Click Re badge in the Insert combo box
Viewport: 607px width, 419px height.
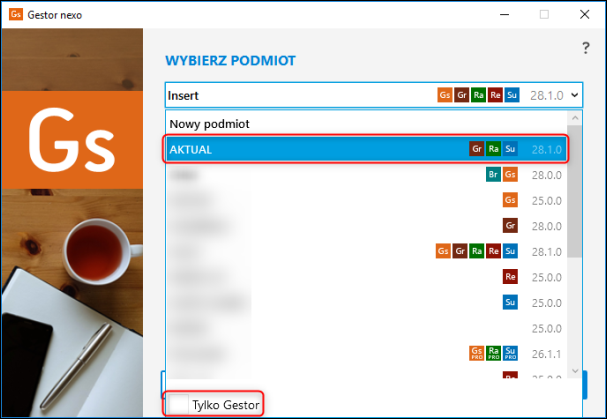[495, 95]
